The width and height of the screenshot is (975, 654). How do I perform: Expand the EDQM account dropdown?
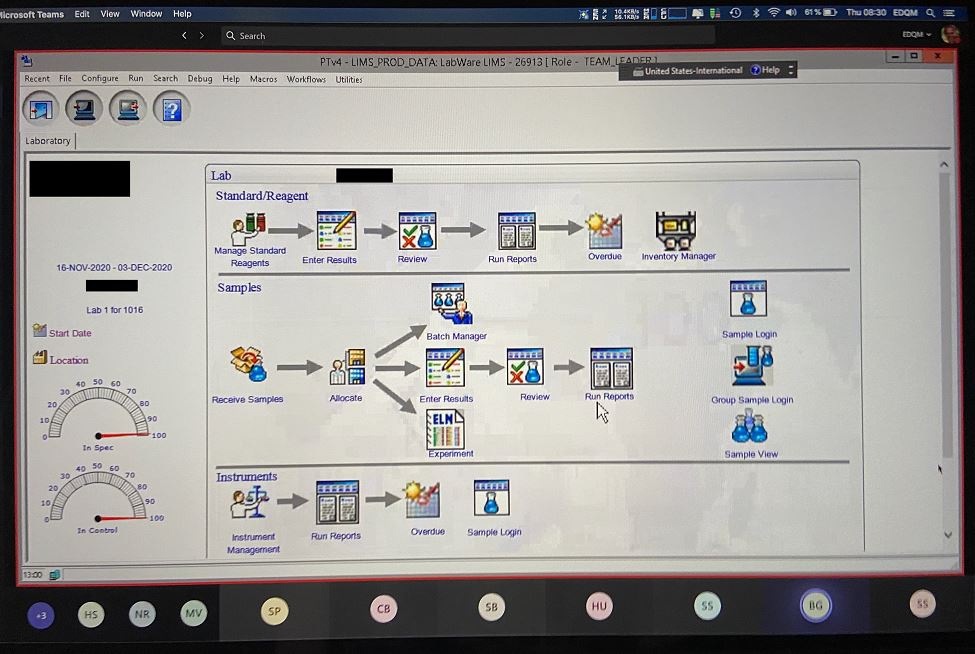(x=916, y=35)
